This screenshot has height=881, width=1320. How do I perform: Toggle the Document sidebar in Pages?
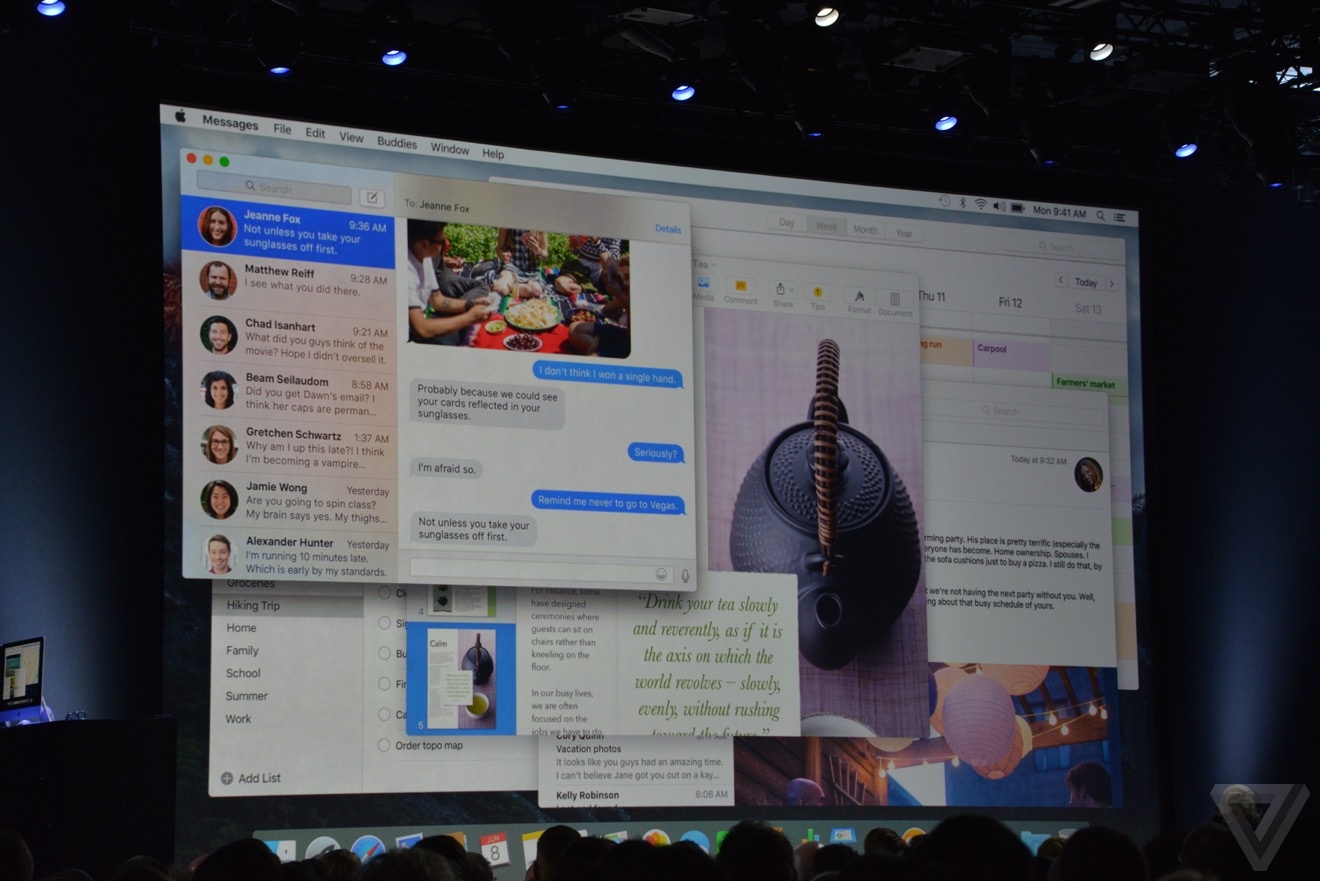[896, 298]
